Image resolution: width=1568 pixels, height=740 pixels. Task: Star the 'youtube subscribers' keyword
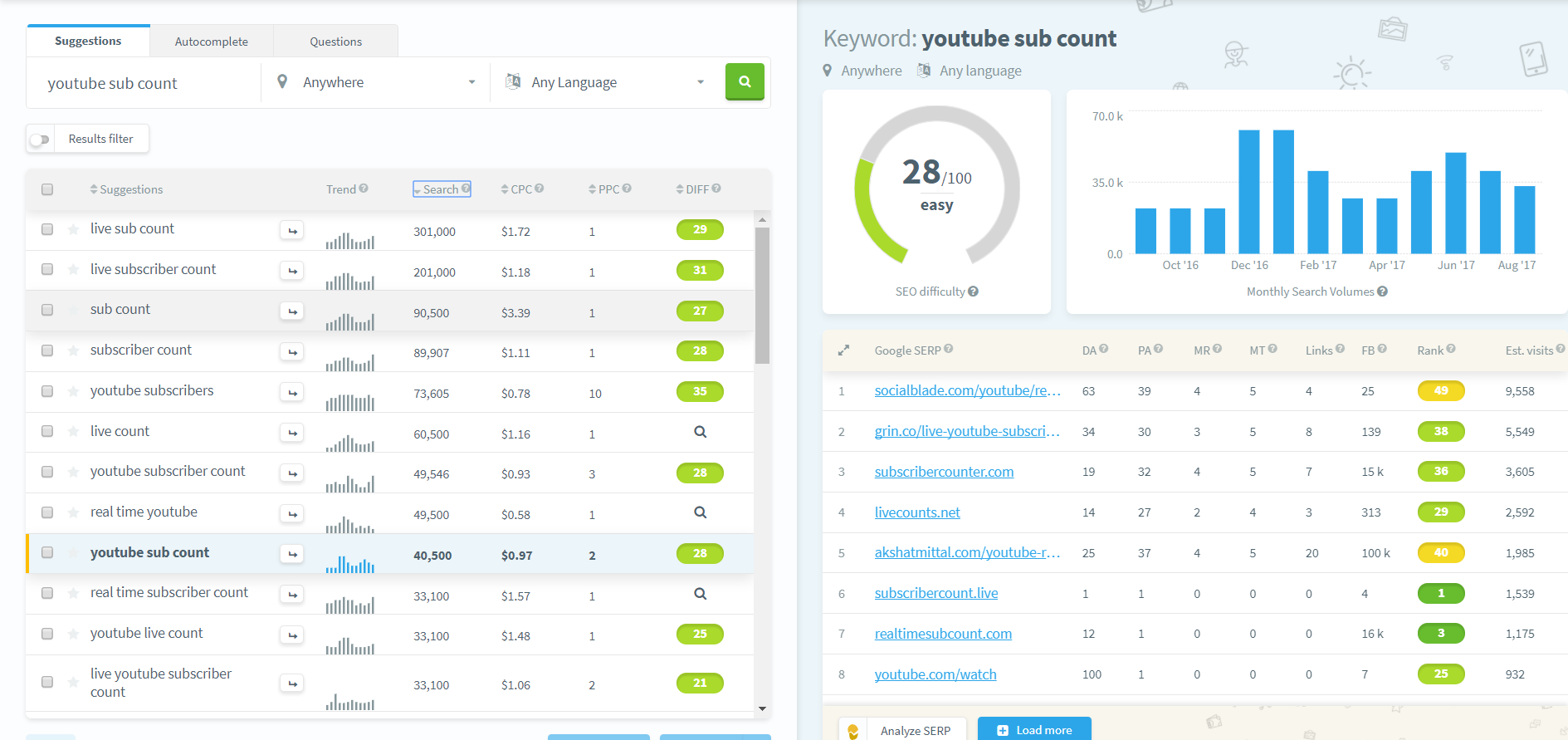(73, 391)
